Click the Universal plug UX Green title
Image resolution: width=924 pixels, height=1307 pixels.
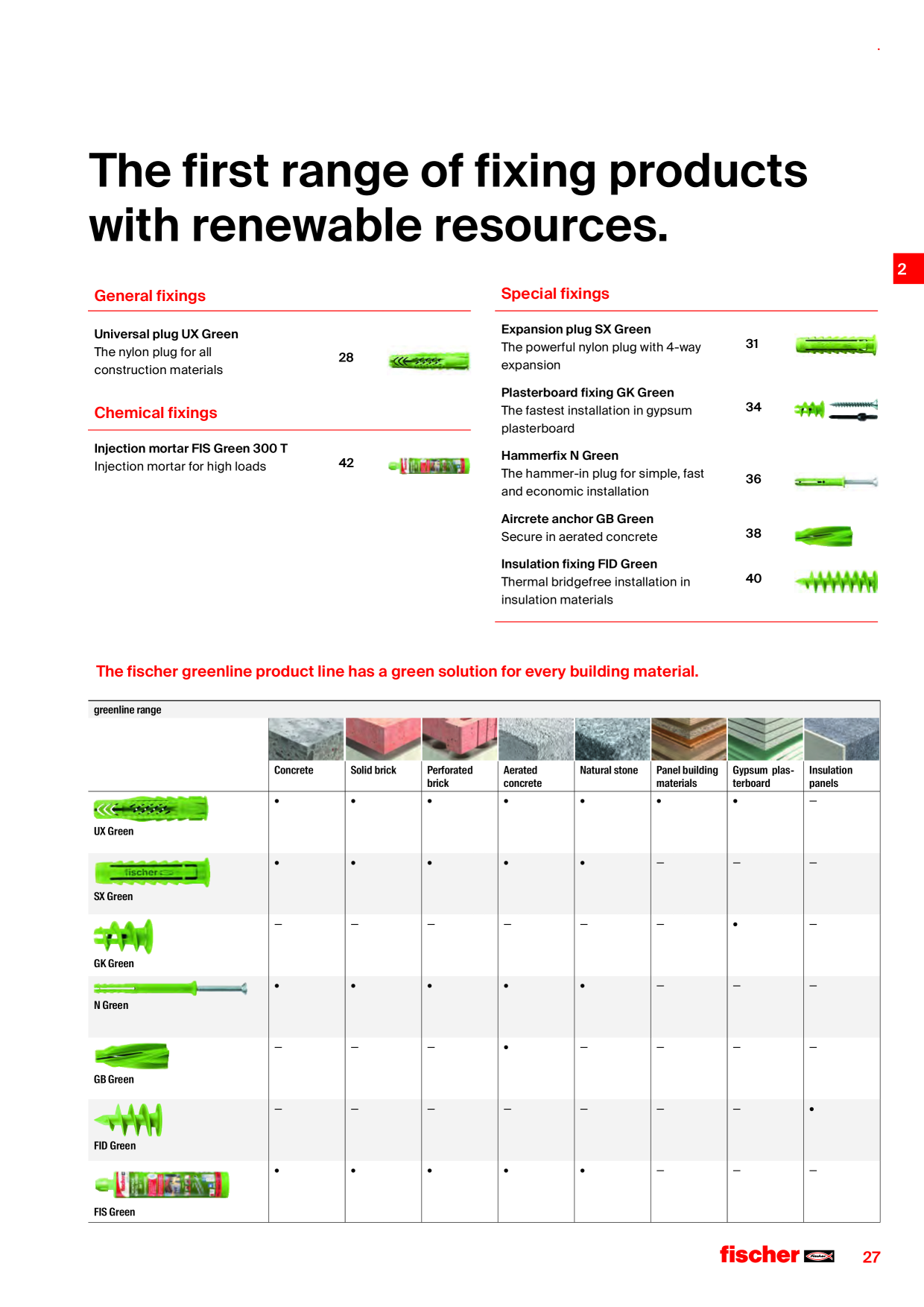(x=166, y=334)
